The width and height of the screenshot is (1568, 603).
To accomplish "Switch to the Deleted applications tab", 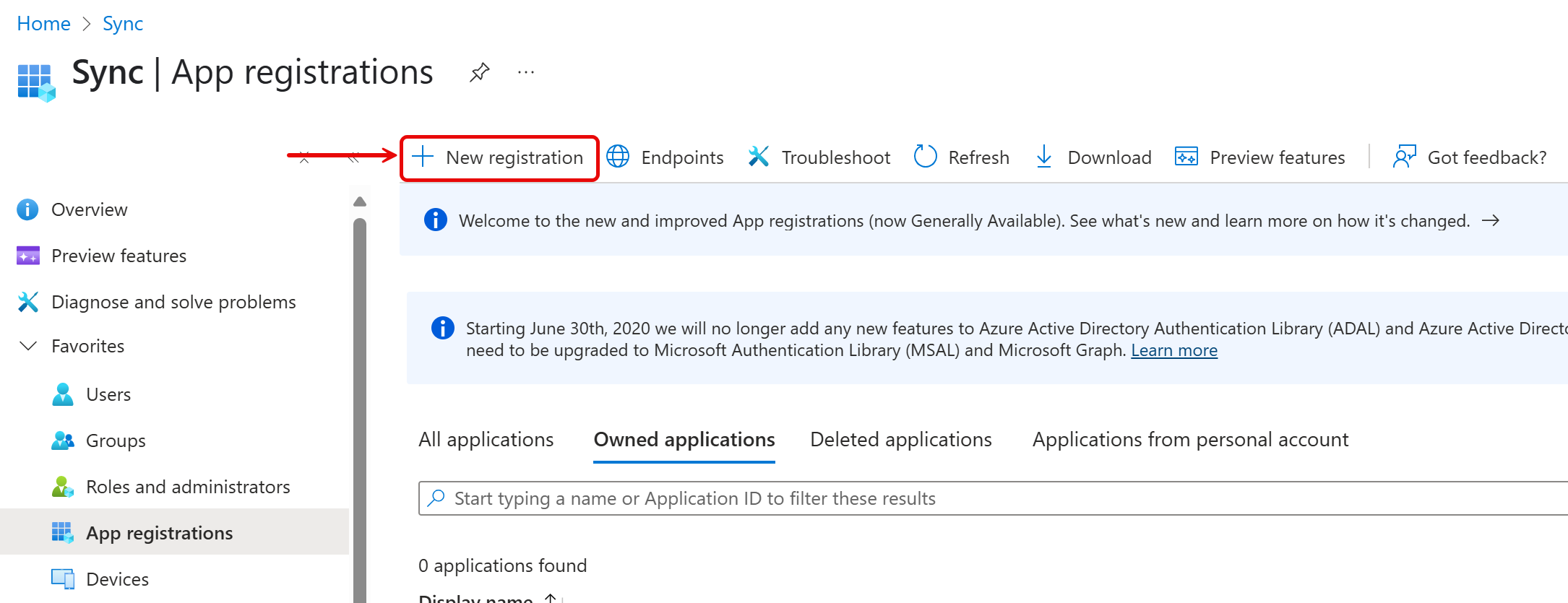I will coord(900,439).
